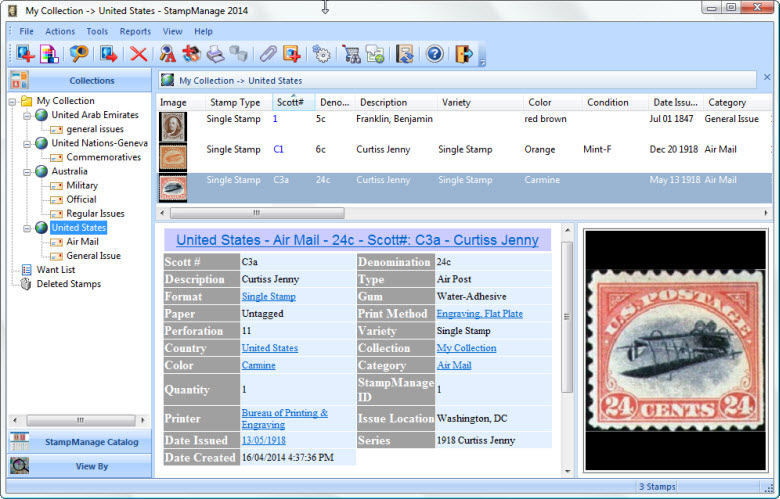Open the stamp title link for C3a
The image size is (780, 499).
[x=358, y=240]
